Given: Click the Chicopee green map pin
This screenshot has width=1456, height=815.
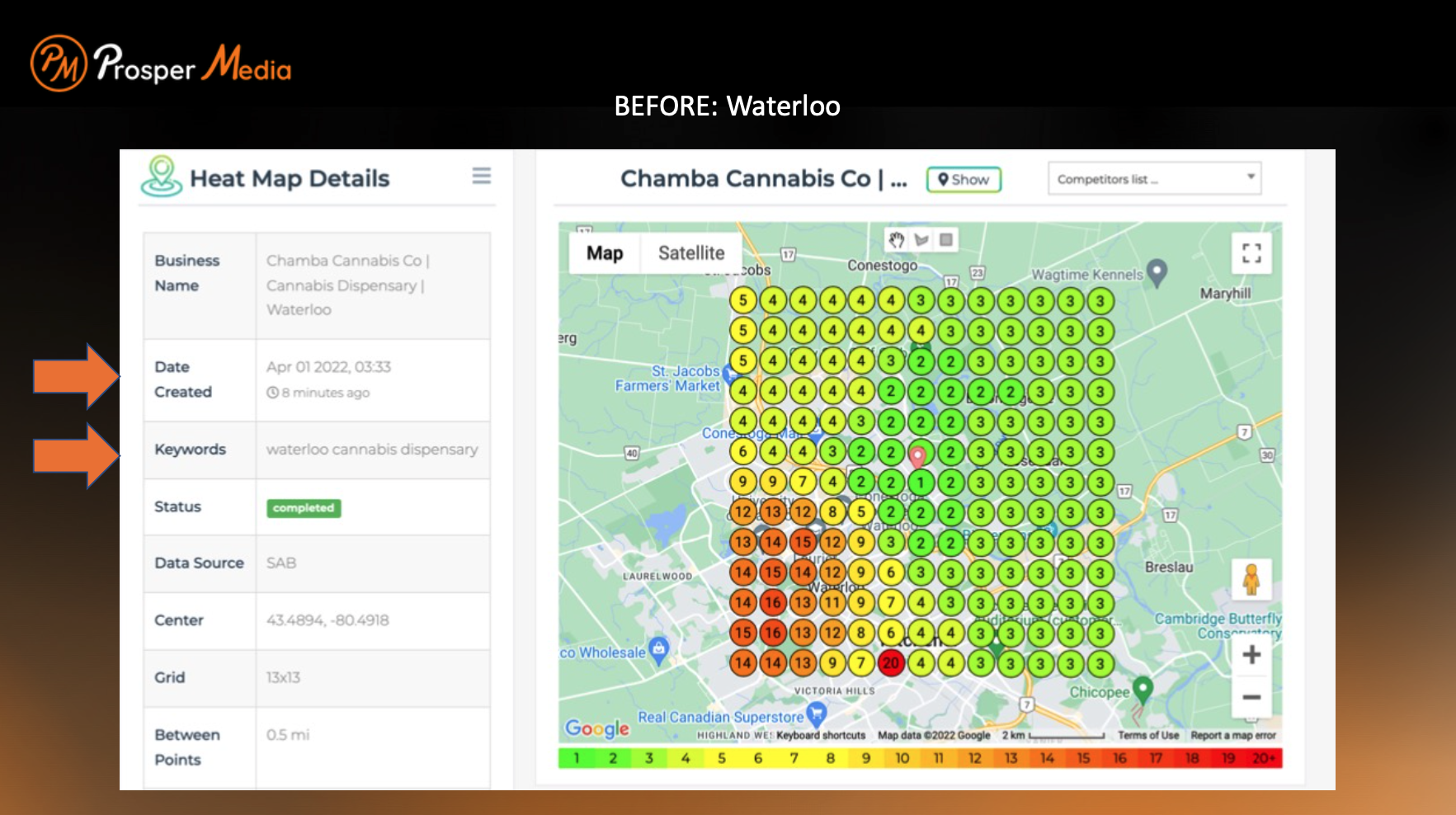Looking at the screenshot, I should (1143, 689).
